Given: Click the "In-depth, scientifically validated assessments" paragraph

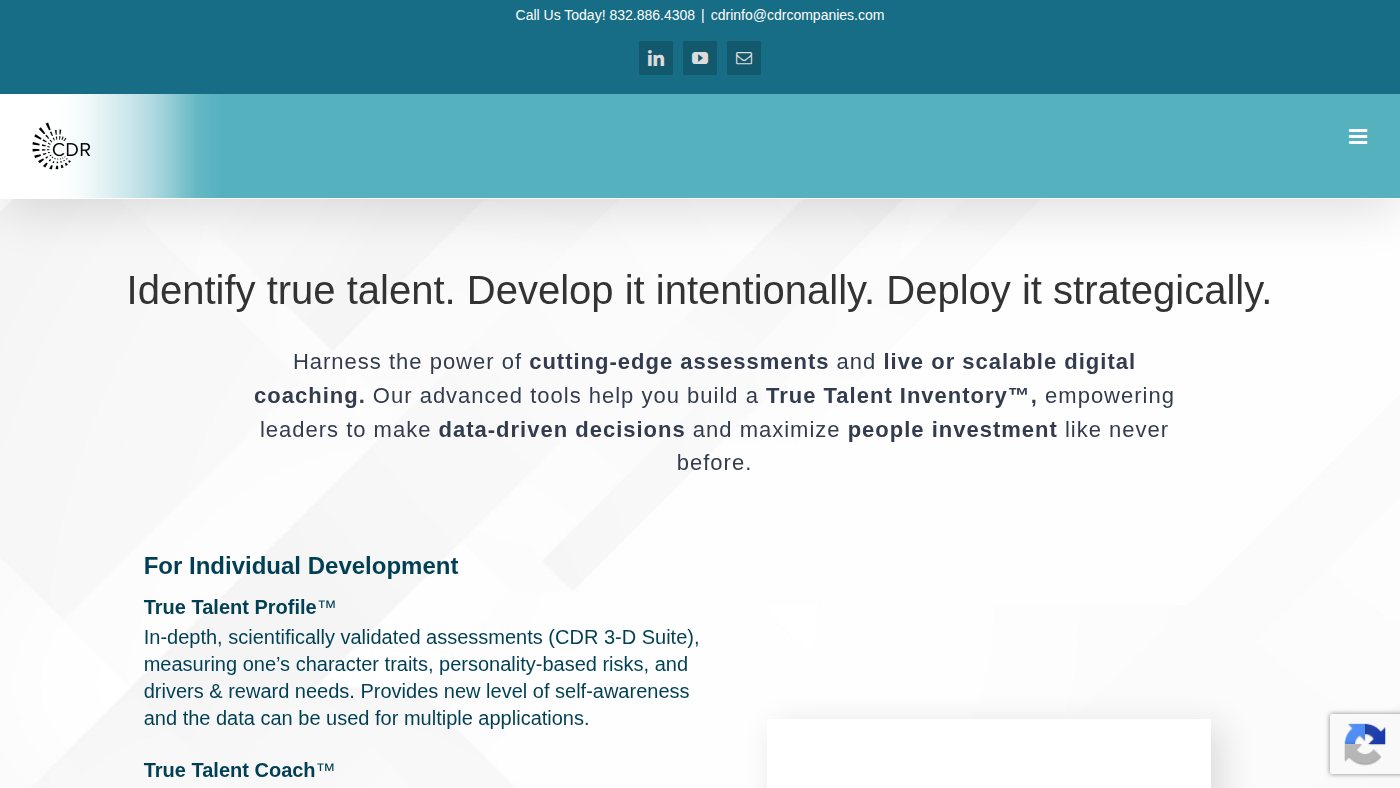Looking at the screenshot, I should tap(422, 678).
